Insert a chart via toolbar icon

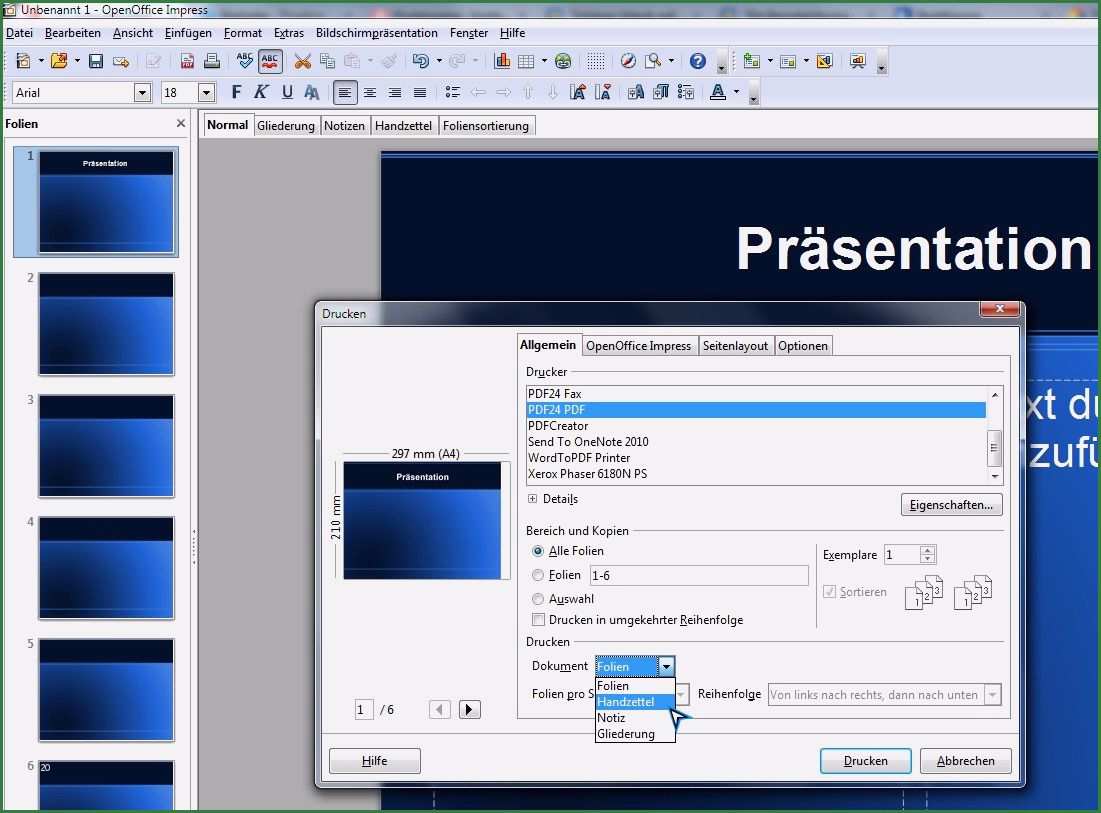pyautogui.click(x=502, y=61)
